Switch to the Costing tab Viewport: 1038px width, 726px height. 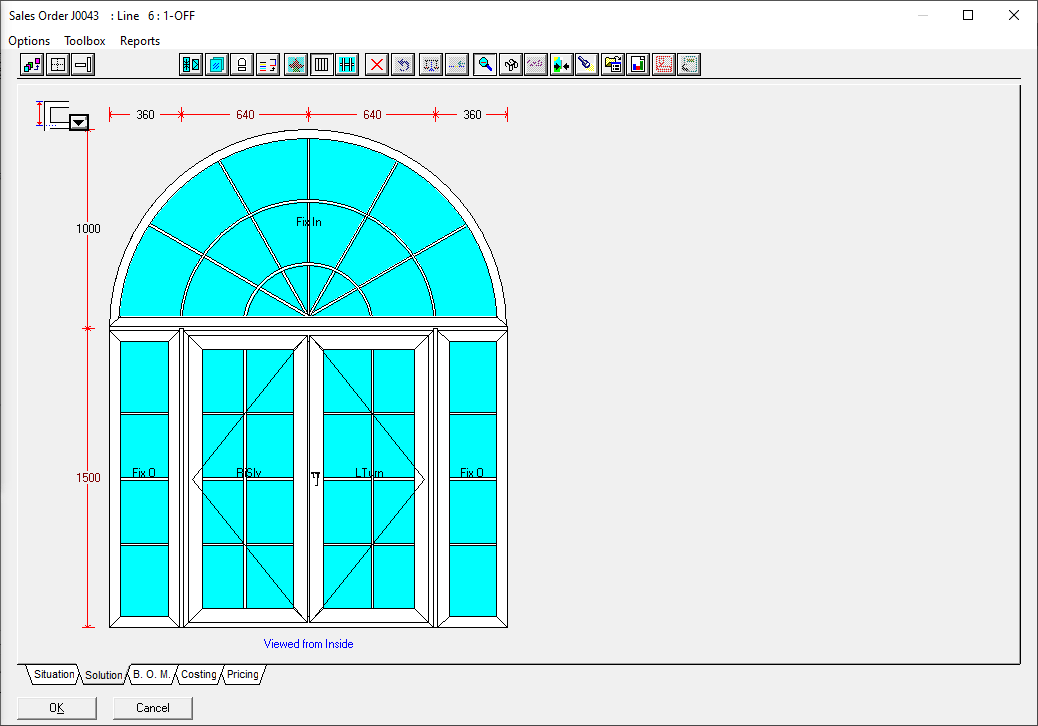pos(198,675)
